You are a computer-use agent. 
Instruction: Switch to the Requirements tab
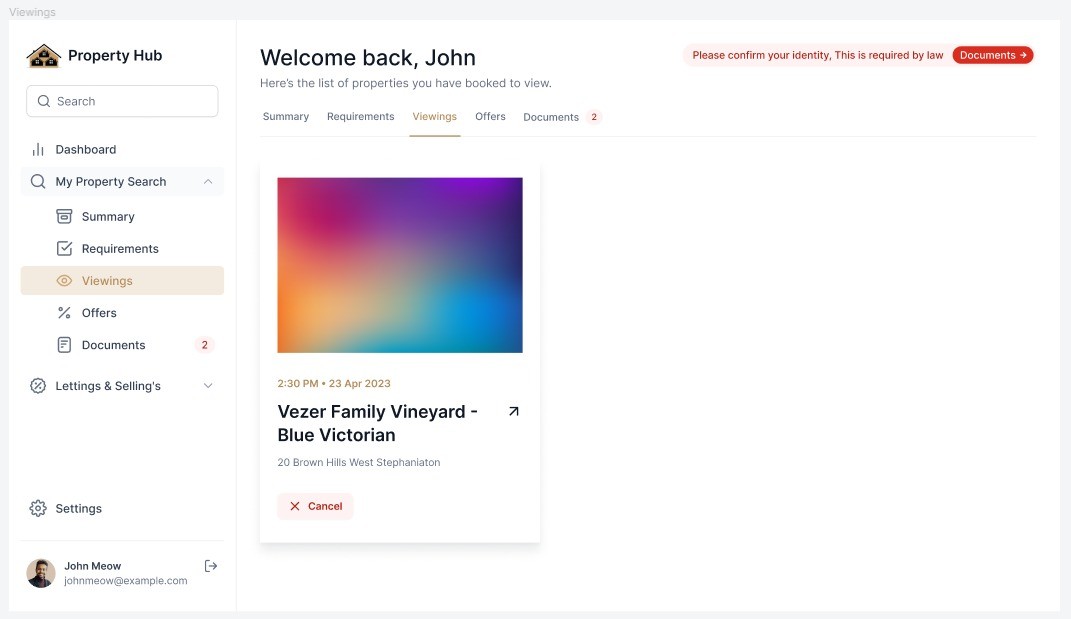point(361,117)
